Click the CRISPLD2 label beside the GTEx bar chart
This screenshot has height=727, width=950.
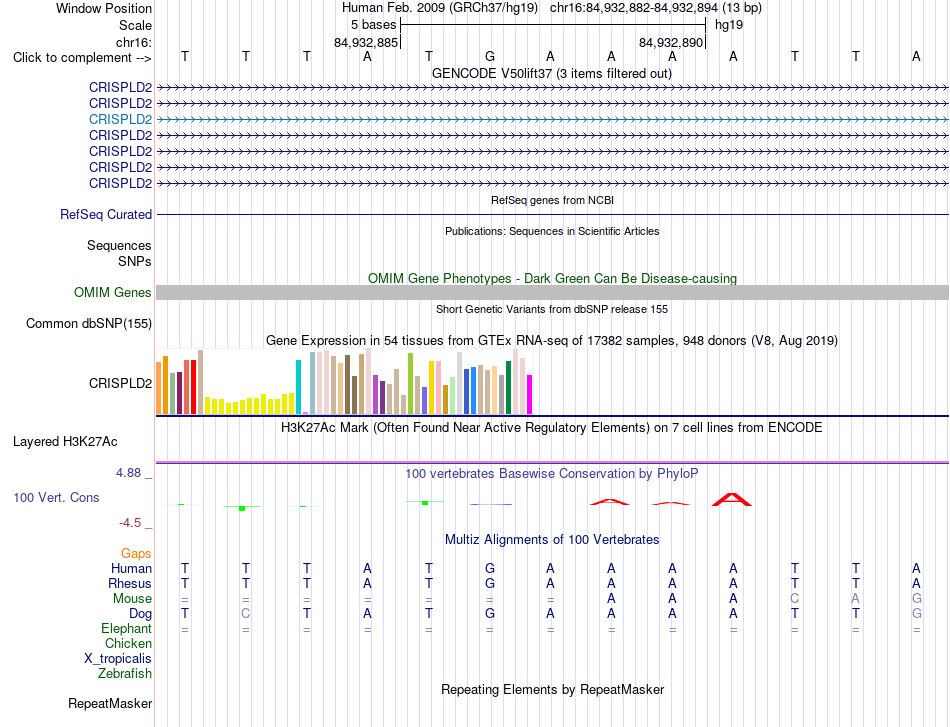[x=120, y=383]
